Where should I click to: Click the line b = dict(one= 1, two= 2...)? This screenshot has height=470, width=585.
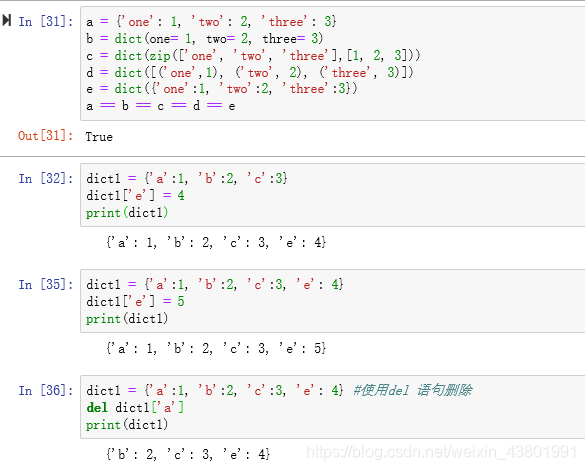point(204,38)
